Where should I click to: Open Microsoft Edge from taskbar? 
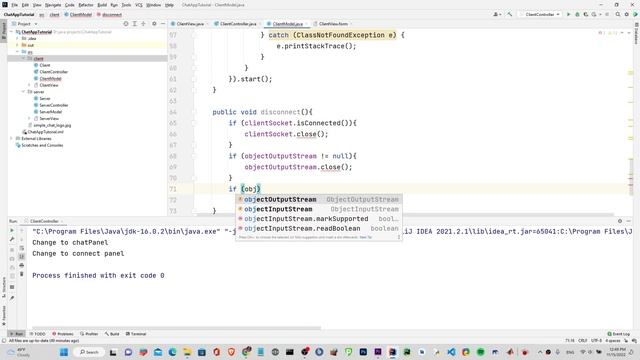pos(172,352)
